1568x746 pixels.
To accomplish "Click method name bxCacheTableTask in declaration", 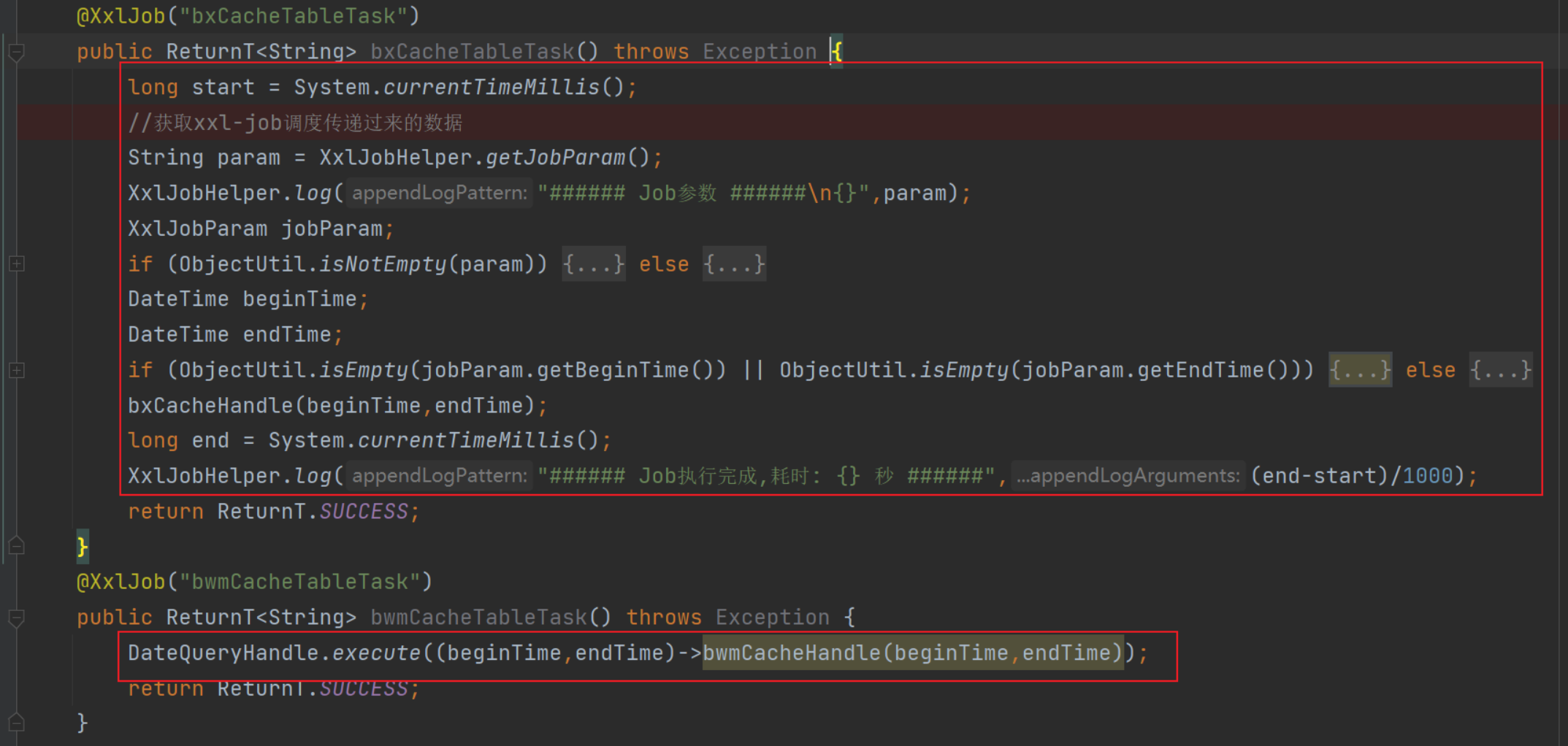I will (x=472, y=52).
